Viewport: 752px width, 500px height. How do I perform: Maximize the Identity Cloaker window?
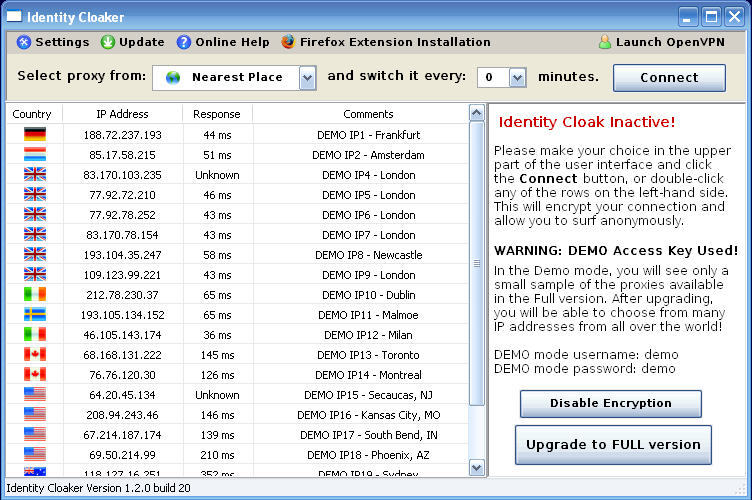[x=711, y=17]
